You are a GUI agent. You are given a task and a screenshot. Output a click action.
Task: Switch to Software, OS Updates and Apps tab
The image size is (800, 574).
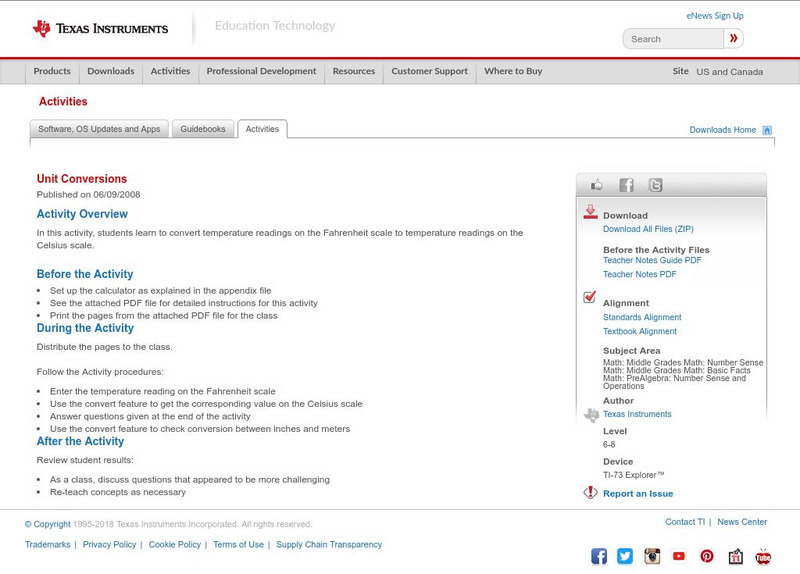tap(99, 129)
